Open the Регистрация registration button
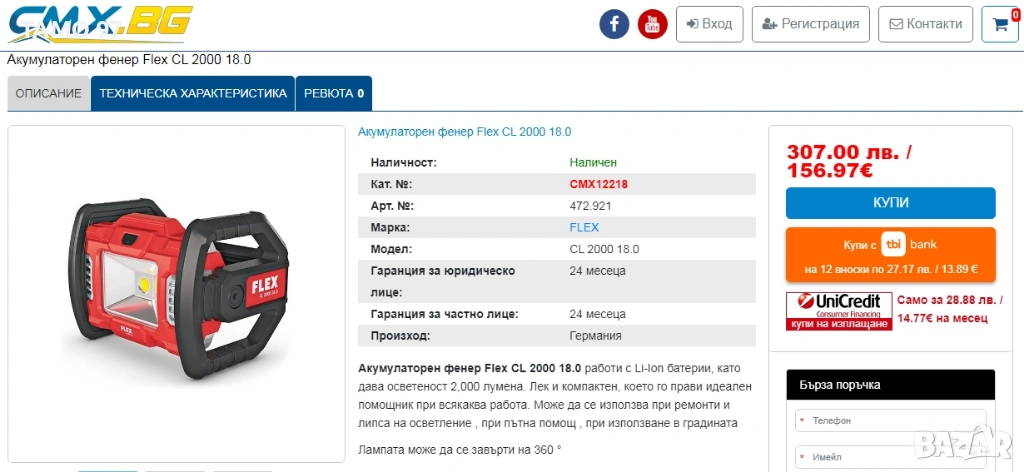 810,24
